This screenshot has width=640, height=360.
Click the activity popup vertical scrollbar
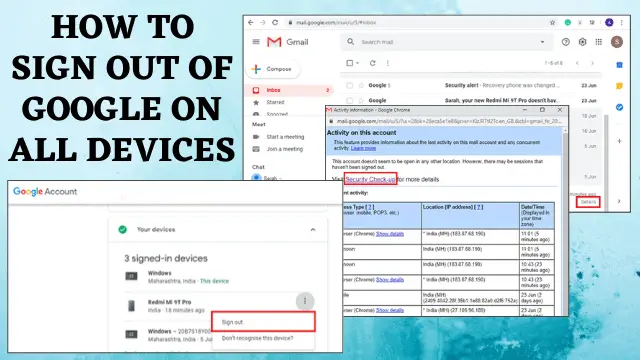565,220
